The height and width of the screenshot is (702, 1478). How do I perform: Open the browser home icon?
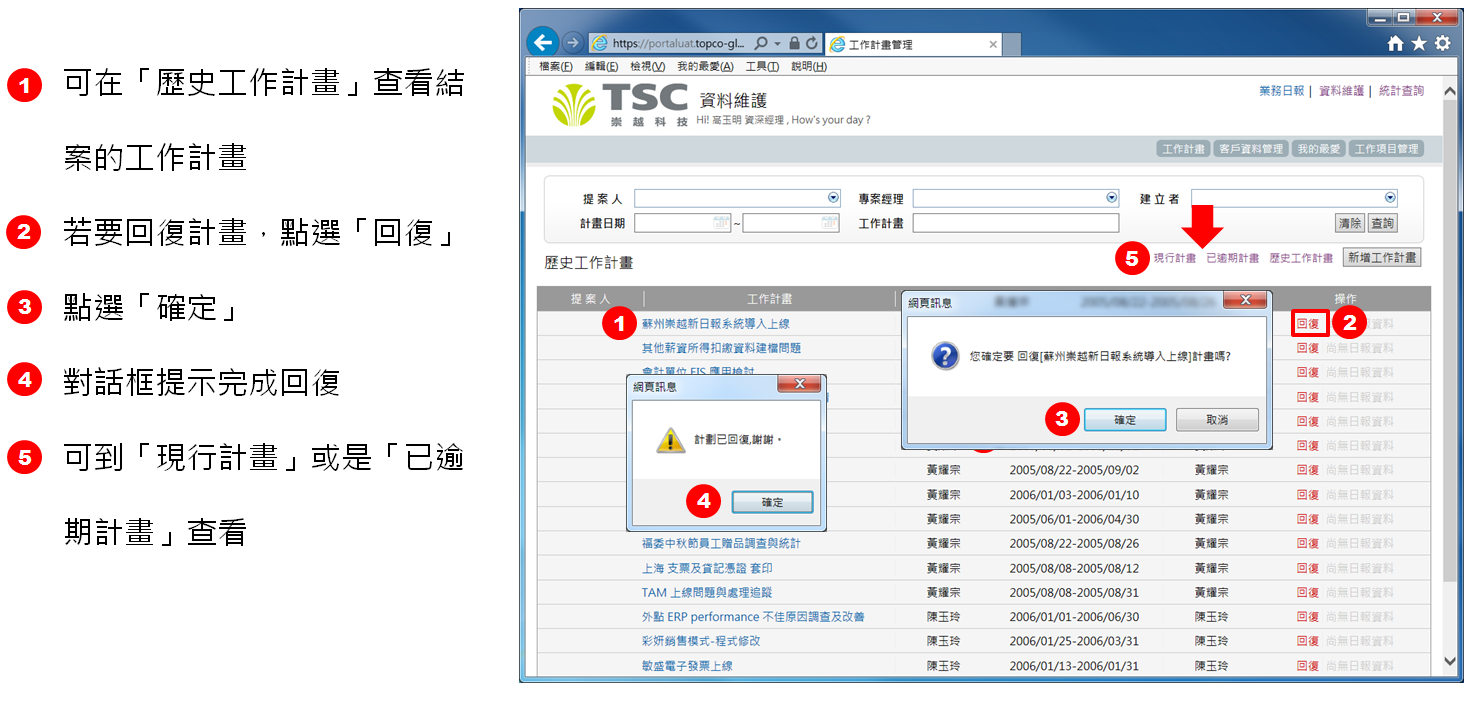[x=1396, y=44]
